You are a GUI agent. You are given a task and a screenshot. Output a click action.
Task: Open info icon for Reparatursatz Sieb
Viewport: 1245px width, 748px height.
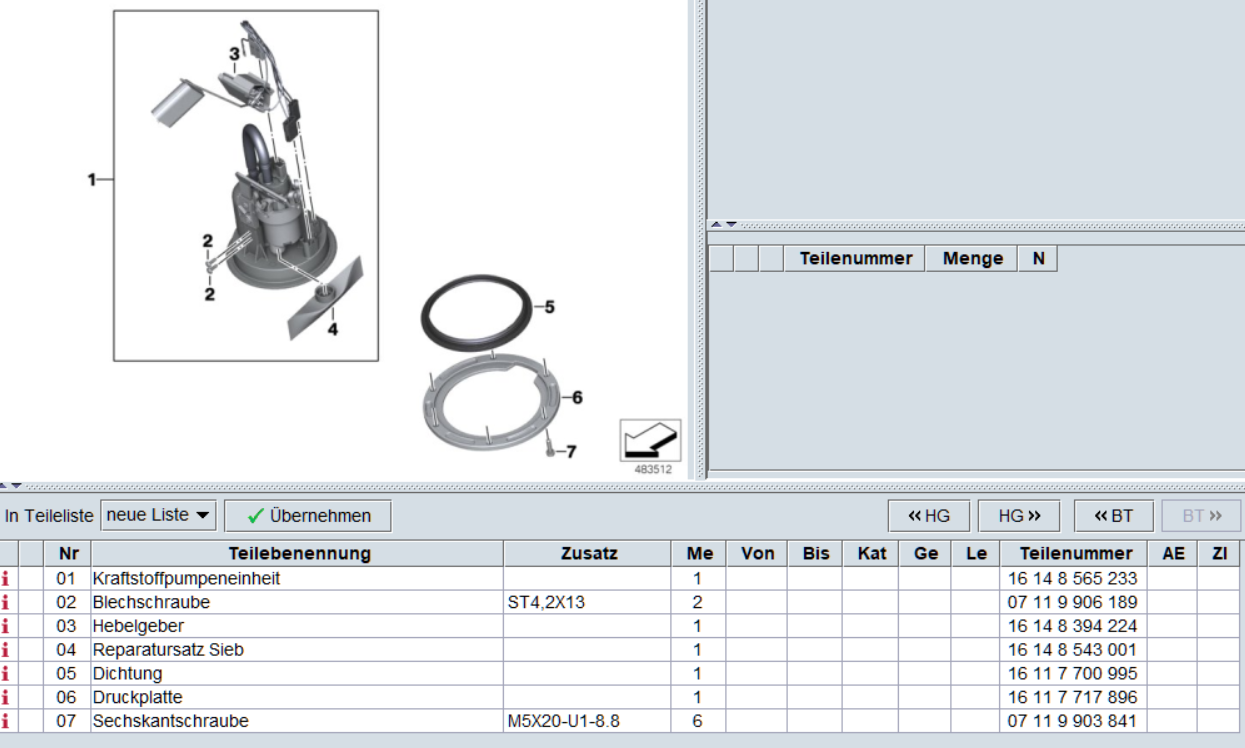click(6, 650)
